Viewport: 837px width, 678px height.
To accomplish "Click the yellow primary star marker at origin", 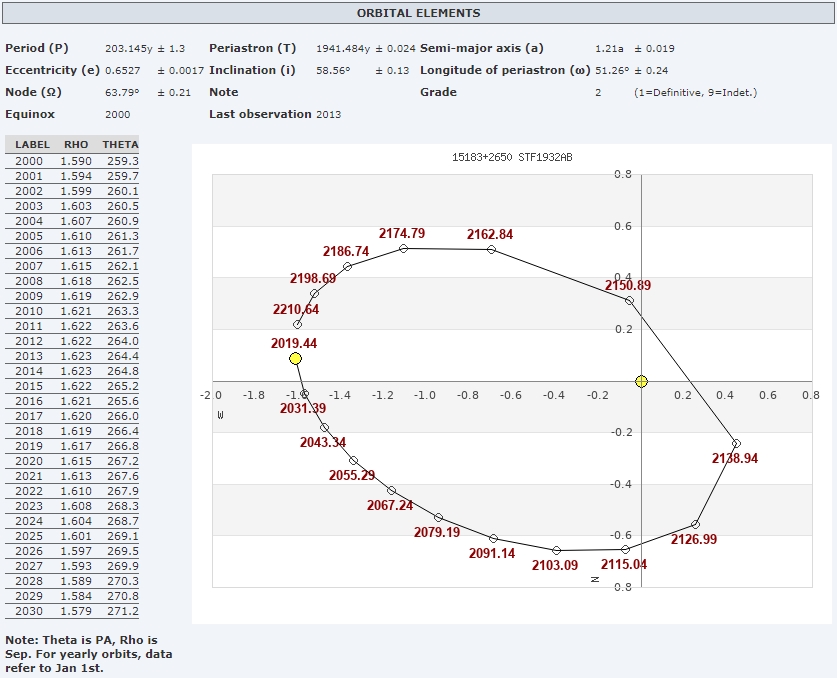I will (641, 381).
